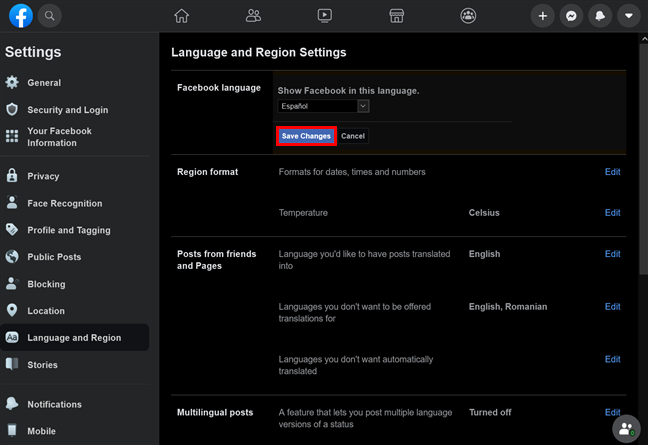Open the new message people bubble
Image resolution: width=648 pixels, height=445 pixels.
tap(626, 428)
